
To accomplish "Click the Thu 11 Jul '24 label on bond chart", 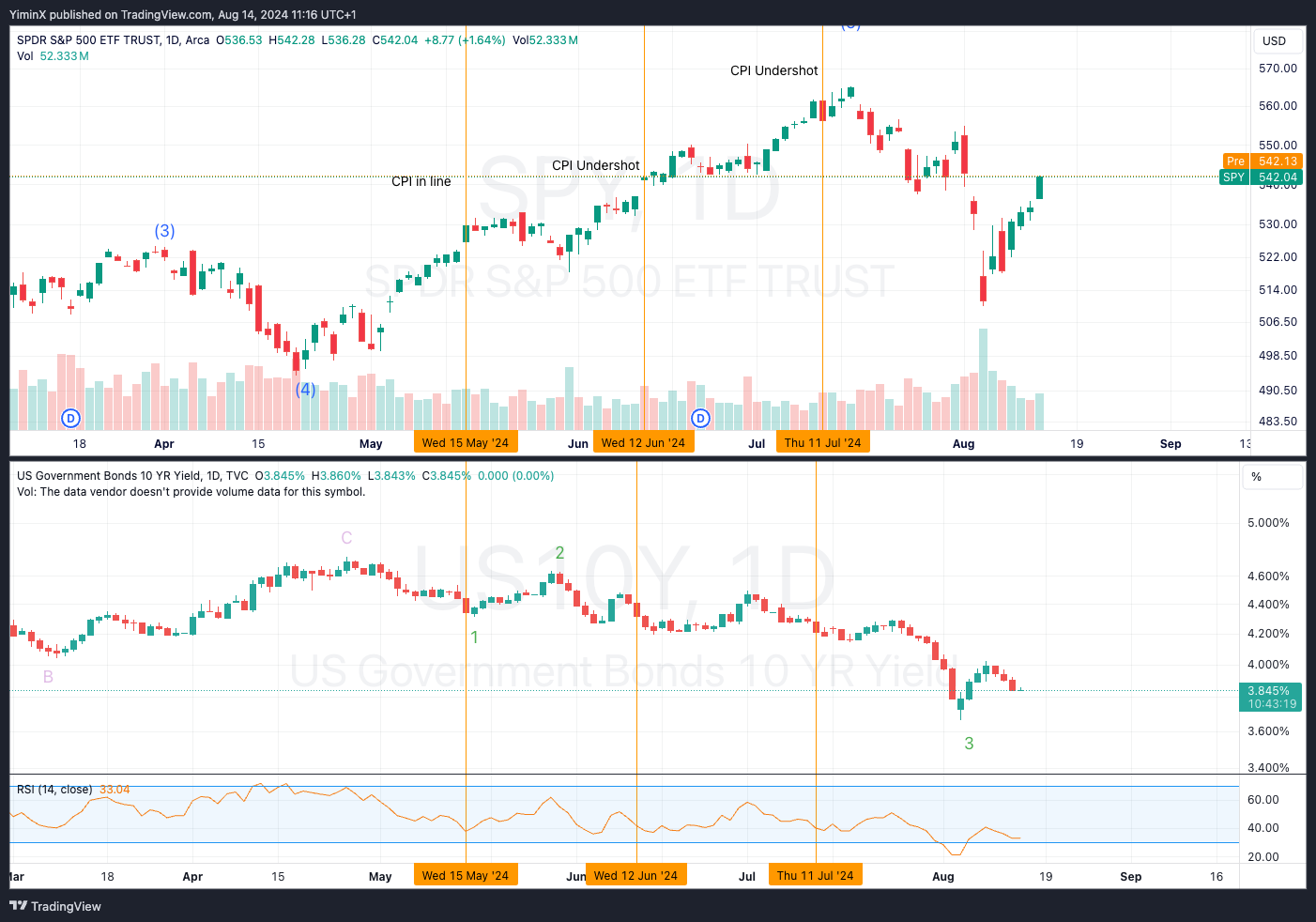I will click(x=816, y=875).
